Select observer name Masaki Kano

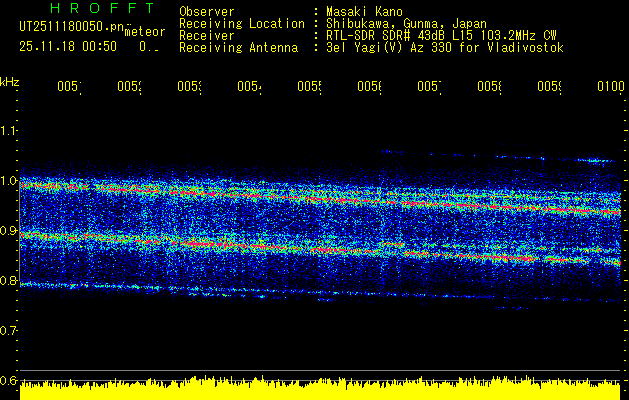pyautogui.click(x=364, y=11)
